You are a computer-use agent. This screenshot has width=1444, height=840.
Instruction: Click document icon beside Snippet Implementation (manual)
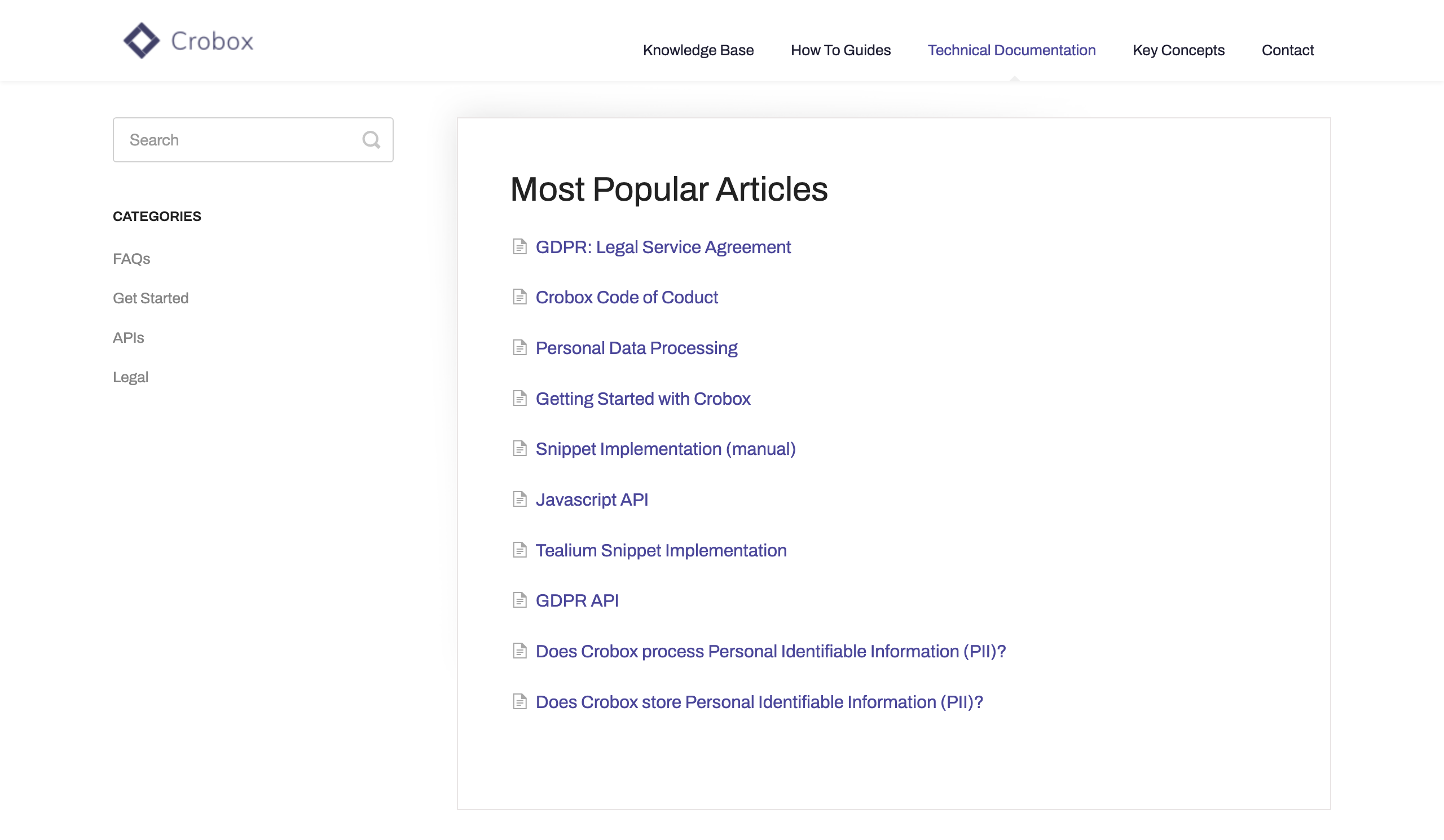(x=519, y=449)
